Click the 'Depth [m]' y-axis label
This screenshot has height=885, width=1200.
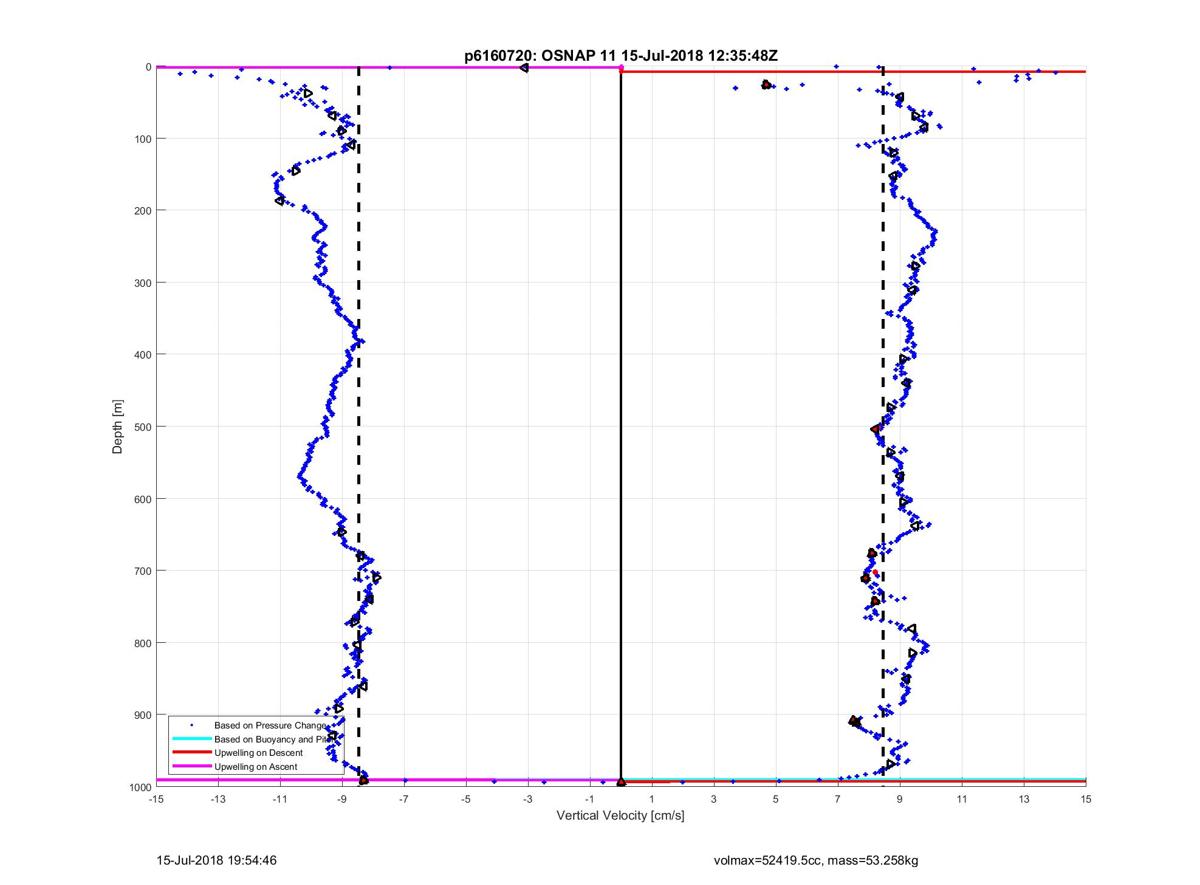118,427
